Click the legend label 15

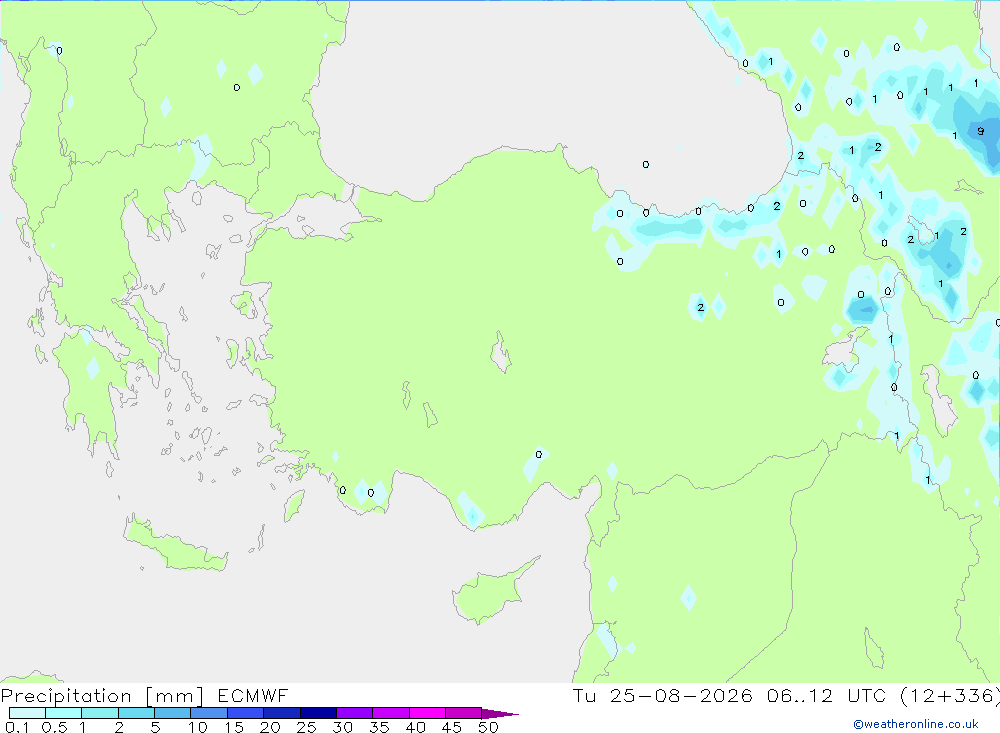pyautogui.click(x=234, y=727)
